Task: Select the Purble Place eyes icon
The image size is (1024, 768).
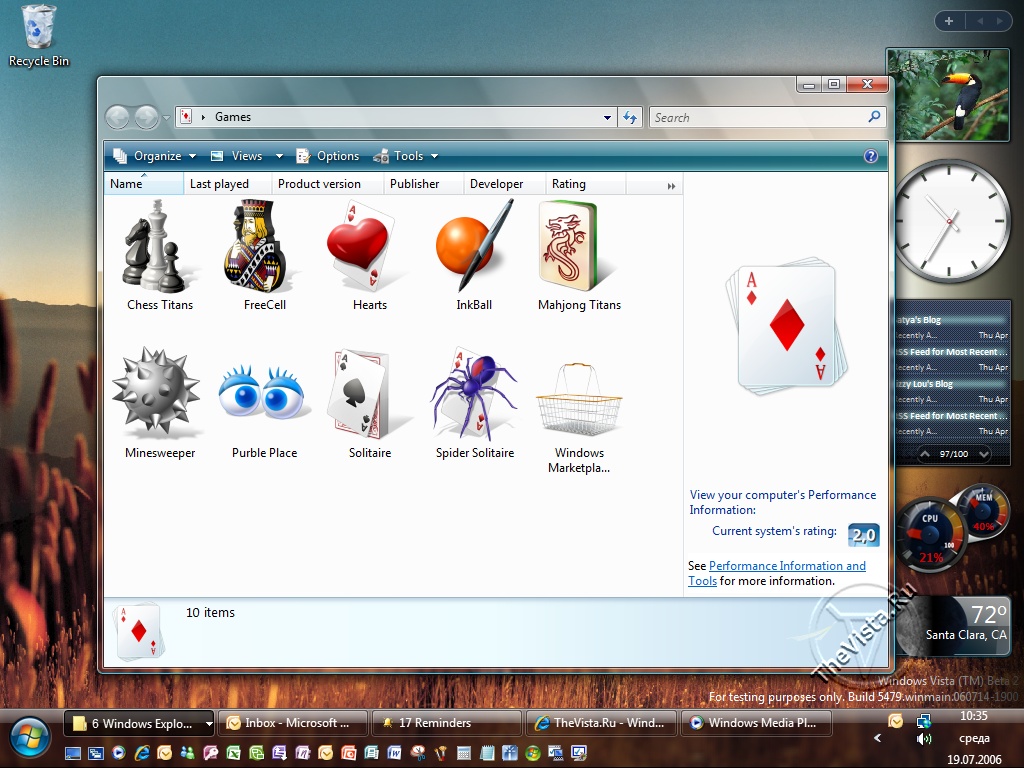Action: pyautogui.click(x=261, y=392)
